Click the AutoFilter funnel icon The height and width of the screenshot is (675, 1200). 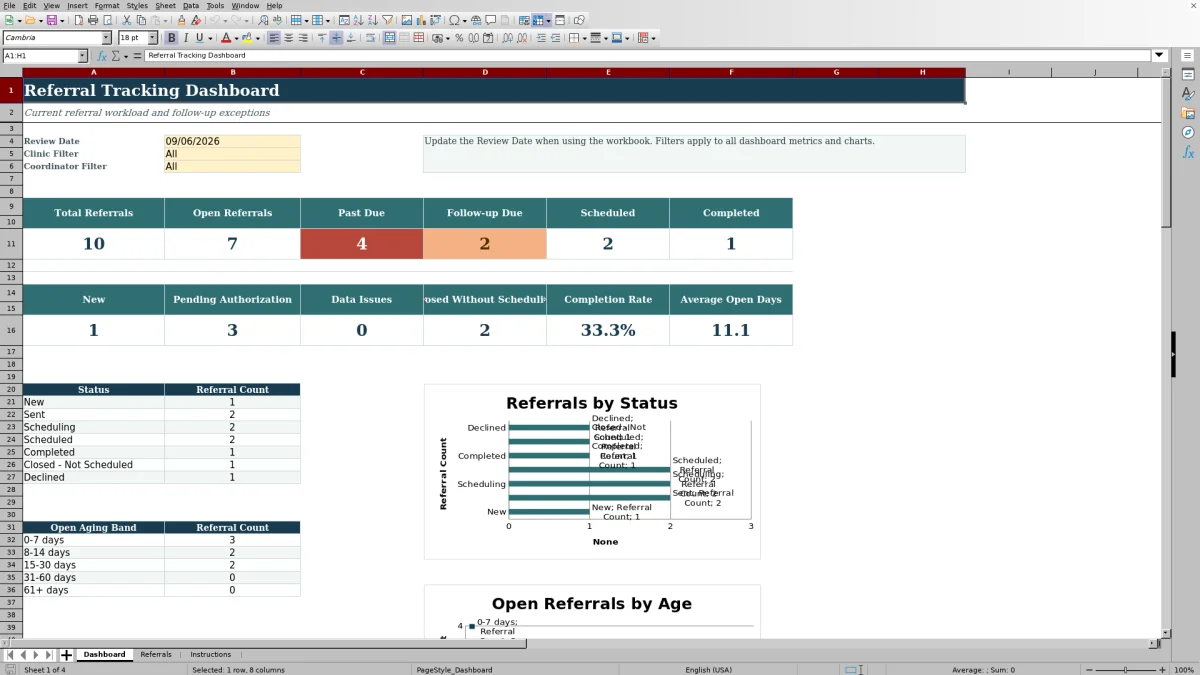pyautogui.click(x=386, y=20)
